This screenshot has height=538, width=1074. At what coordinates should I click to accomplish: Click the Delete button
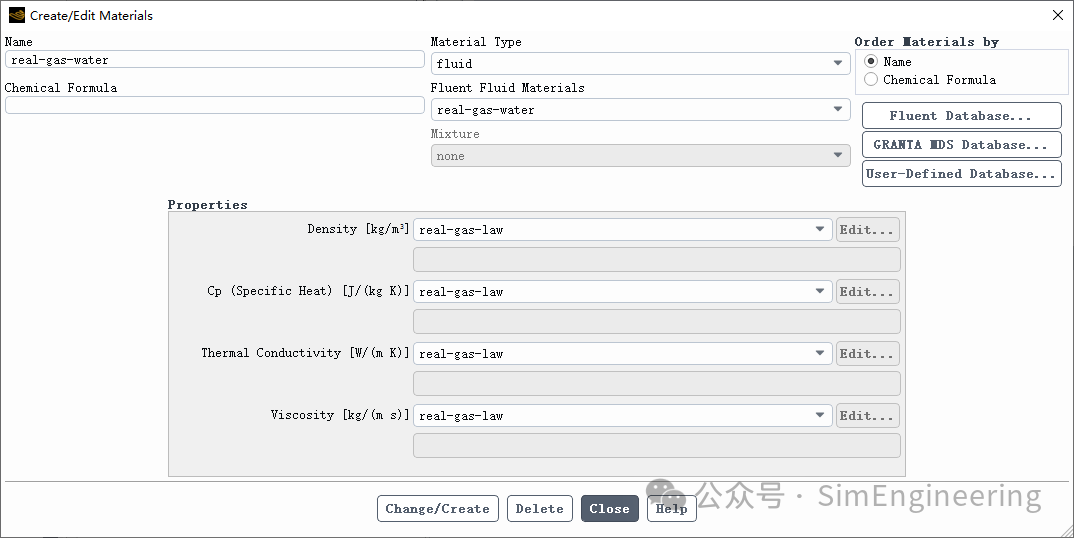click(x=540, y=509)
